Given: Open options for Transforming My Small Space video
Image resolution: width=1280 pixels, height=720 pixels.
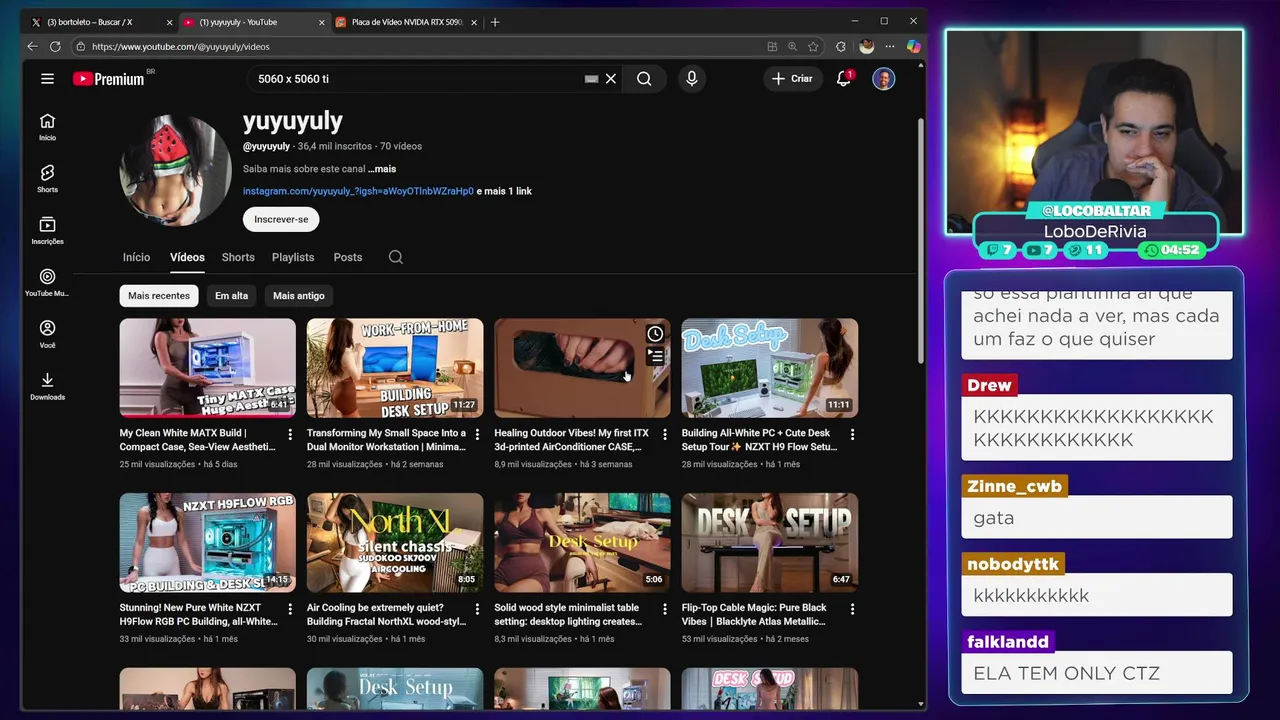Looking at the screenshot, I should click(x=477, y=434).
